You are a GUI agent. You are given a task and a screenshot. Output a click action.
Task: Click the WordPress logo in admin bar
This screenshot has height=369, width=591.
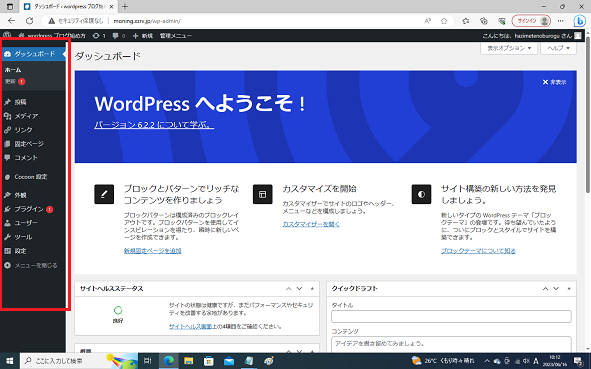[7, 35]
